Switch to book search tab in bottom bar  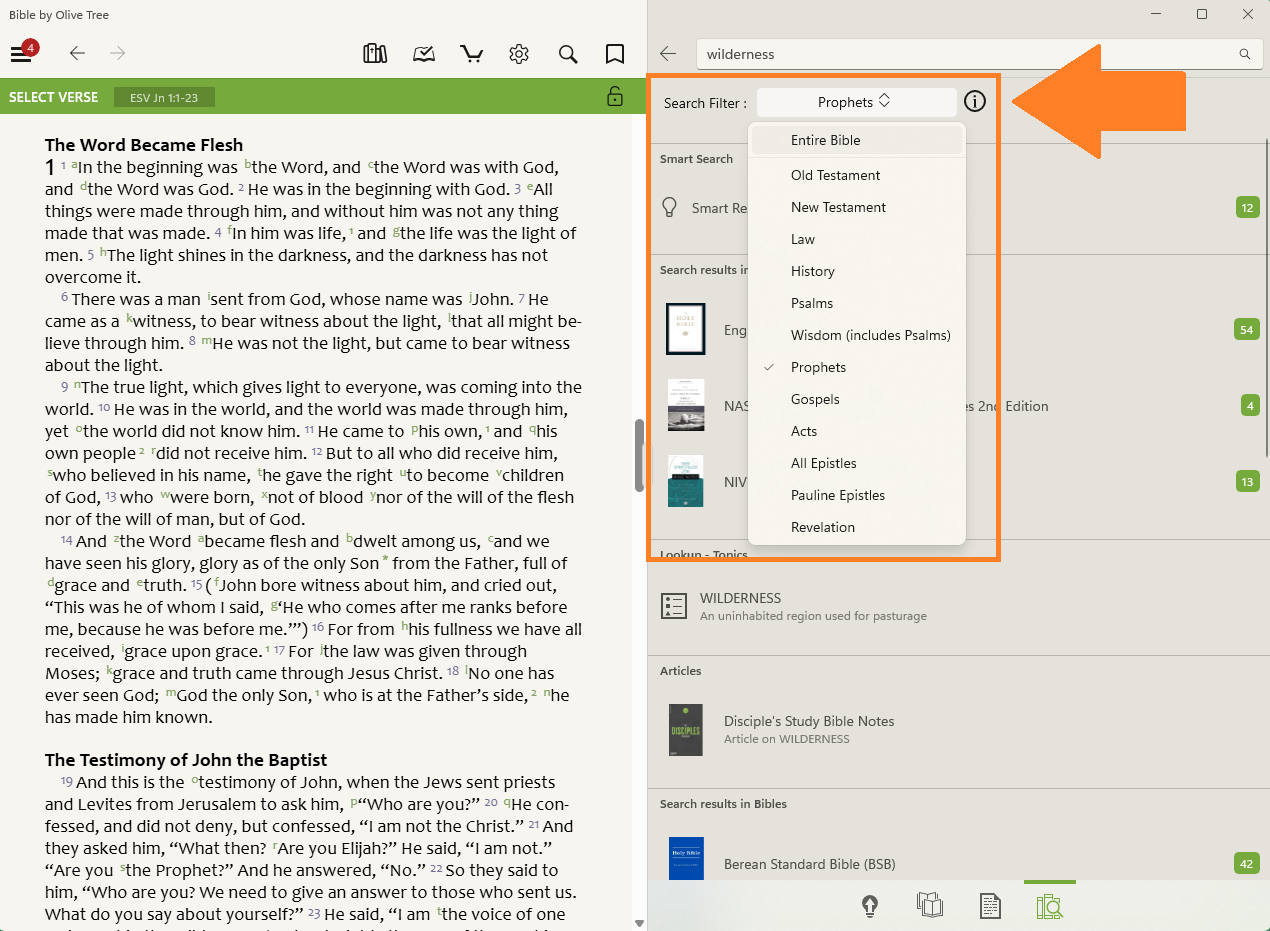(1049, 906)
